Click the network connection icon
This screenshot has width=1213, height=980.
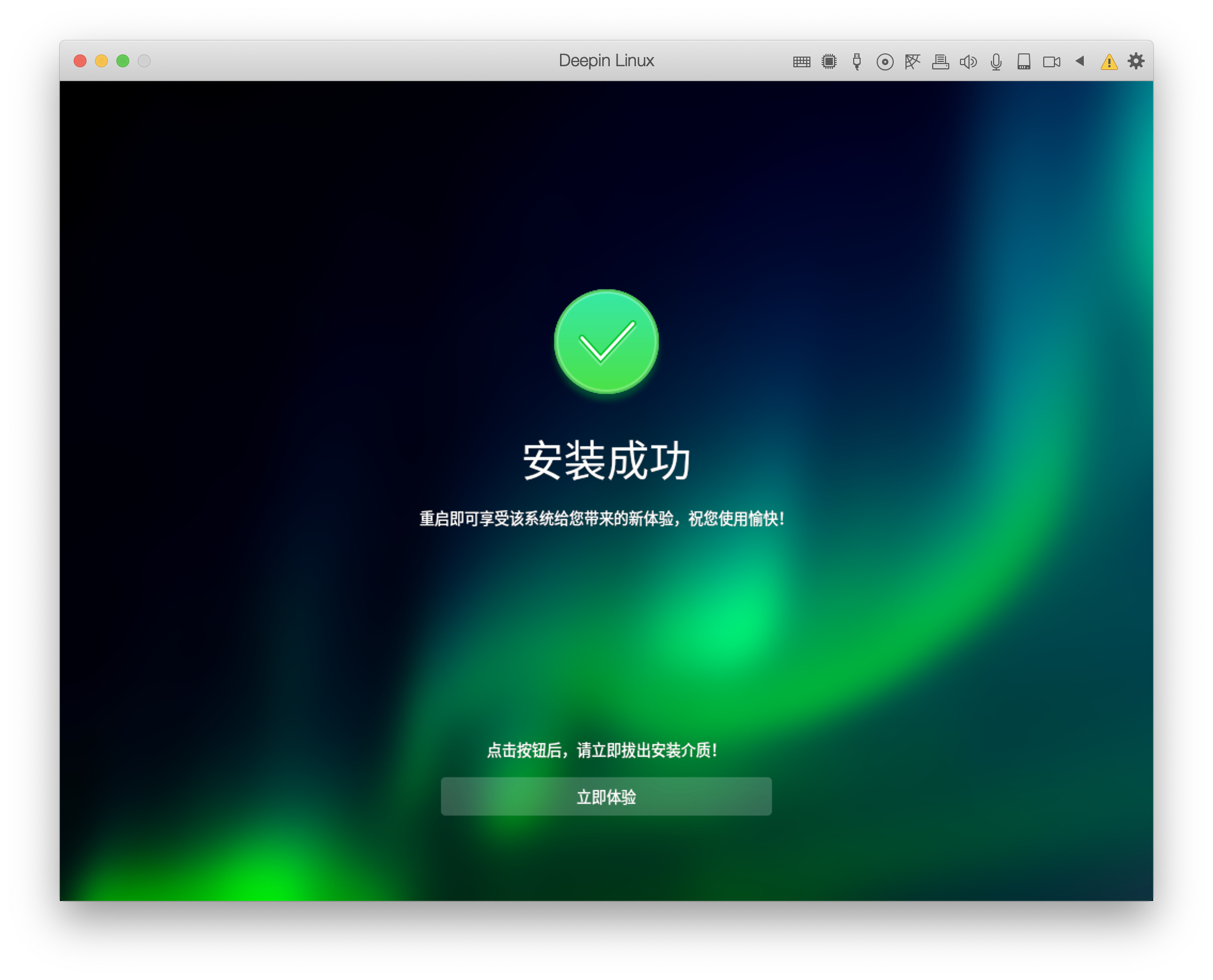[912, 61]
